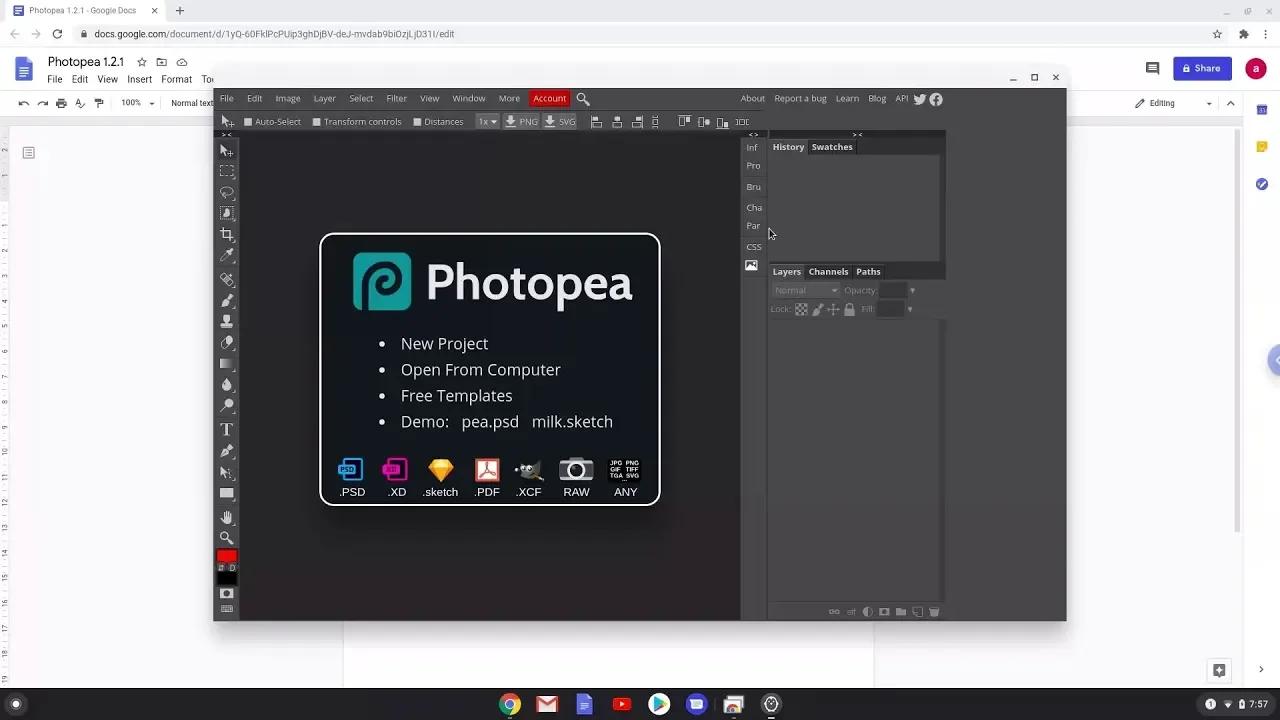Open the pea.psd demo file

pos(490,422)
